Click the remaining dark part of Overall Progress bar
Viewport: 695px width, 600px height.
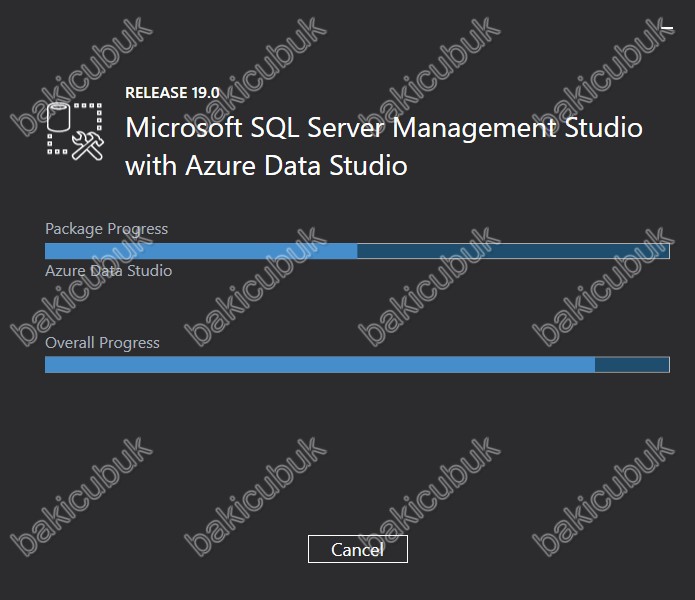632,365
